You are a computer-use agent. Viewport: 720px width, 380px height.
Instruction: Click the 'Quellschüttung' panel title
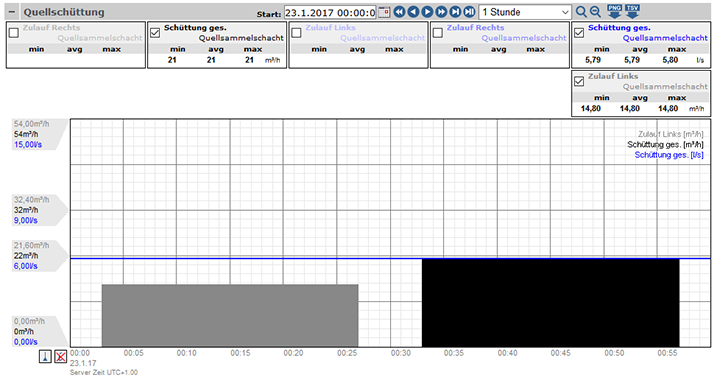64,12
